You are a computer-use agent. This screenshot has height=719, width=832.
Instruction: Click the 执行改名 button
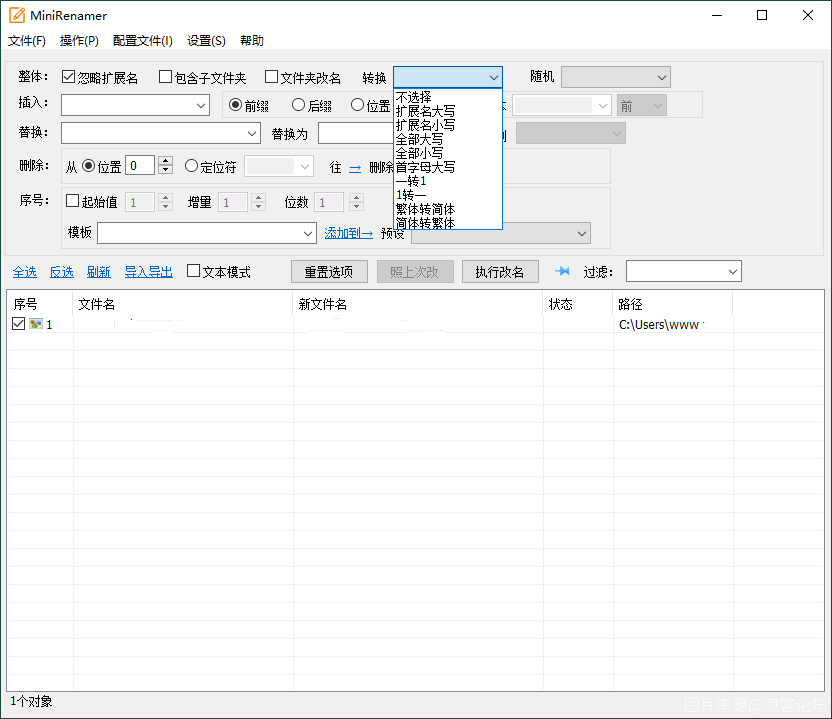click(500, 272)
